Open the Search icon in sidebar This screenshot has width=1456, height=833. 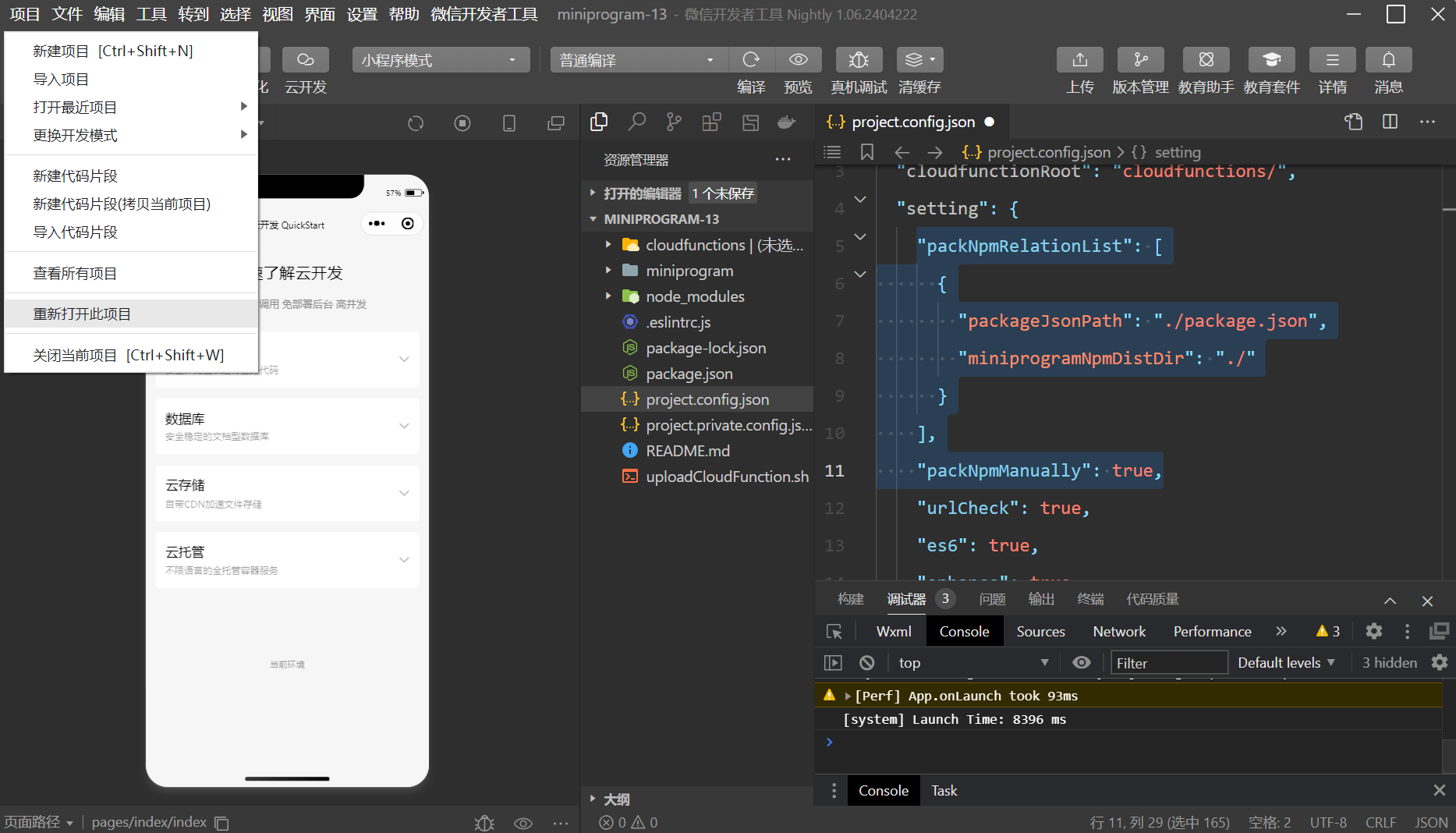pyautogui.click(x=637, y=122)
